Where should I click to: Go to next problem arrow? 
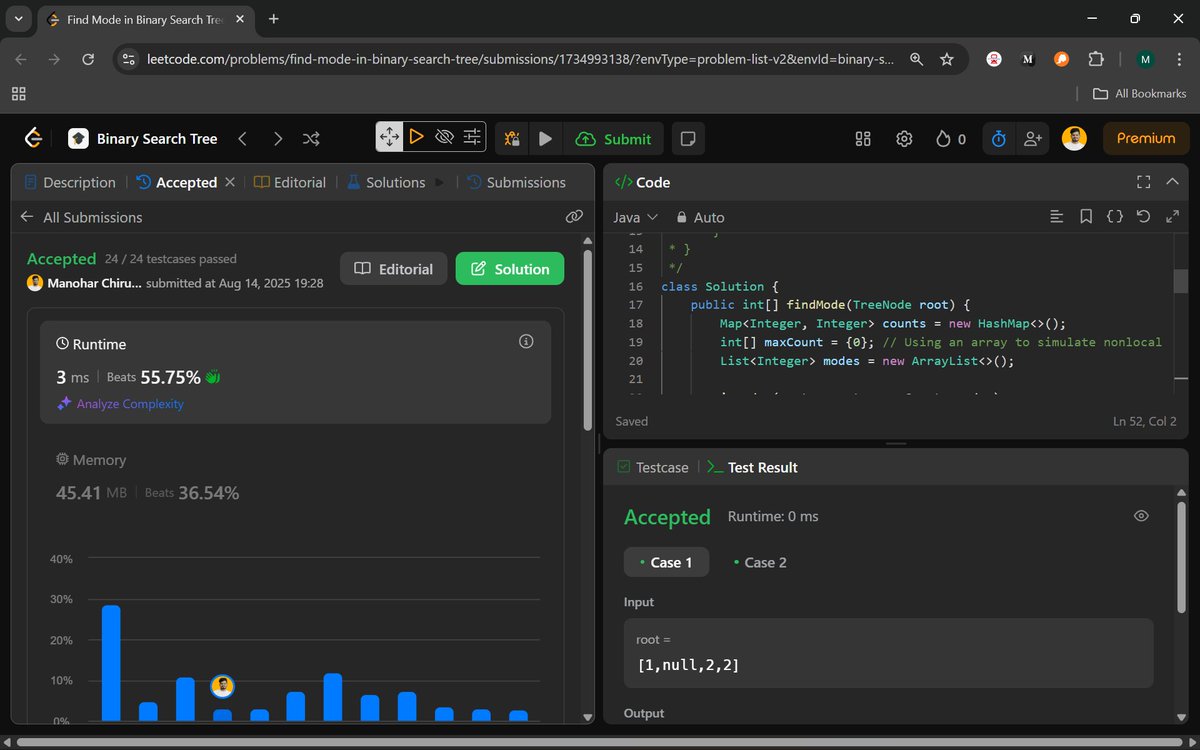278,139
